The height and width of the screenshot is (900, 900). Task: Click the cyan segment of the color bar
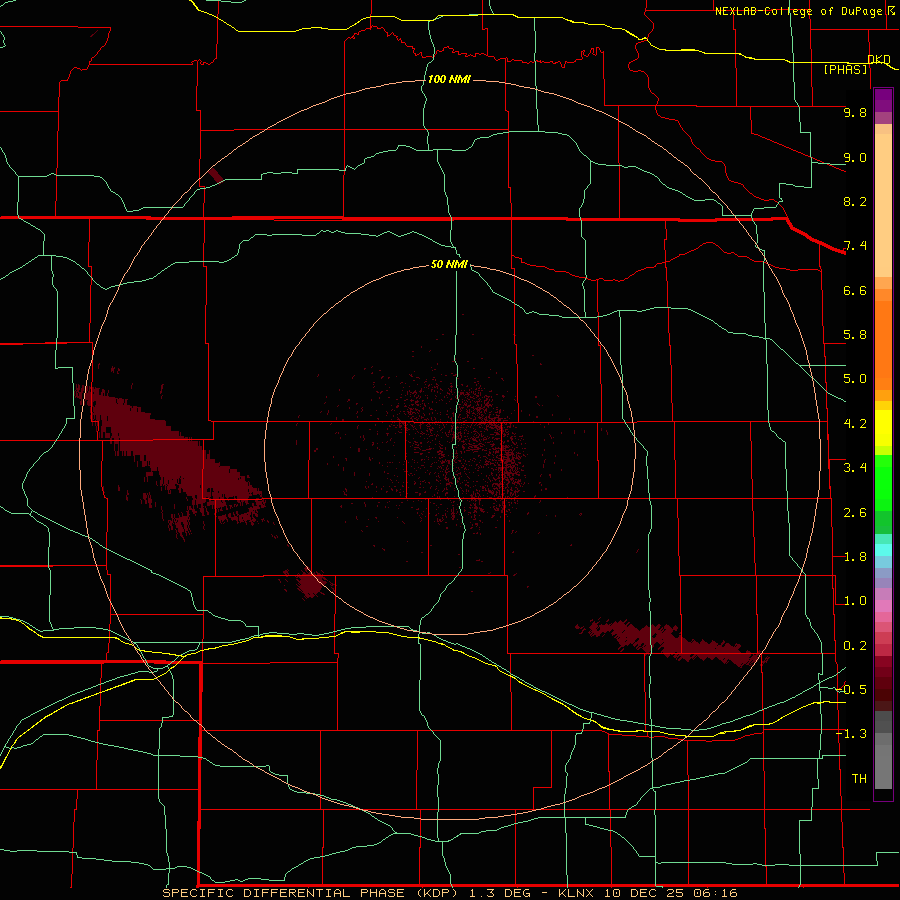(883, 550)
